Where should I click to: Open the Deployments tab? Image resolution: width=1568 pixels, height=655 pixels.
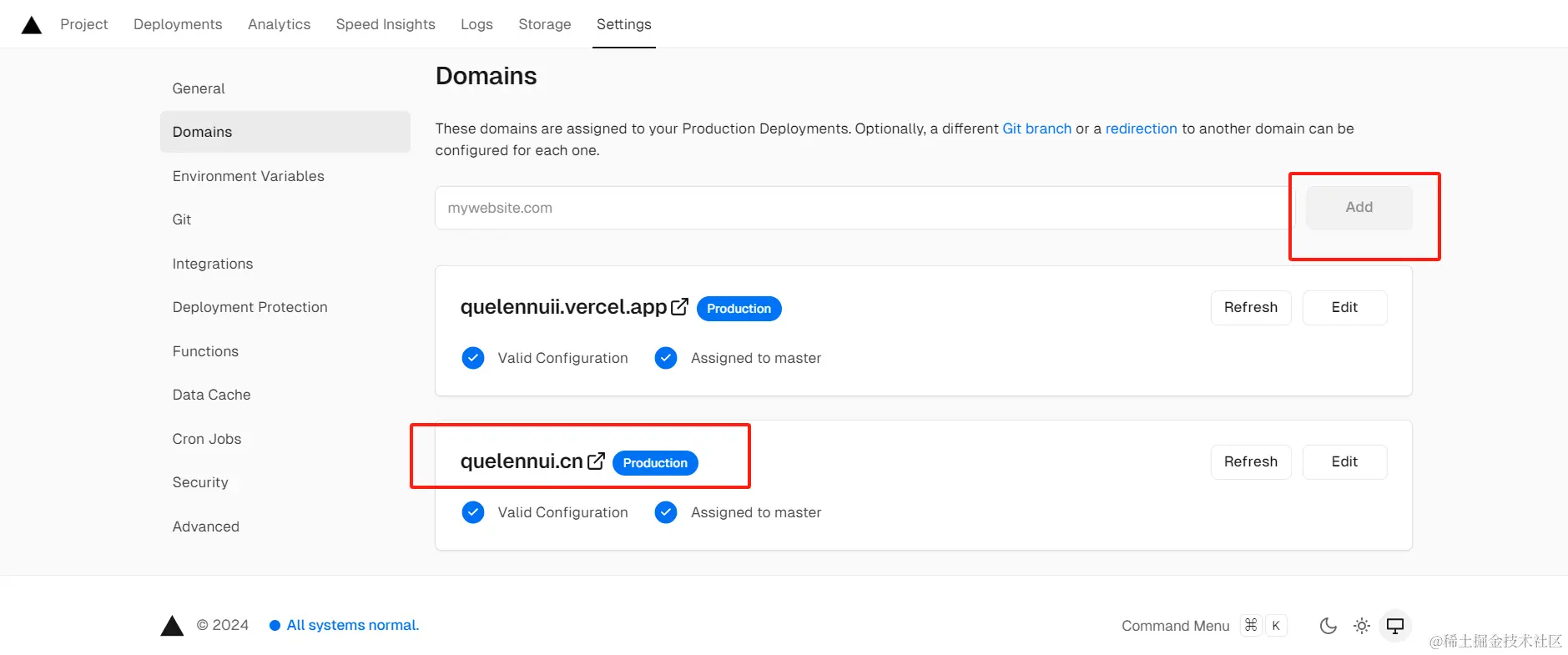[178, 24]
